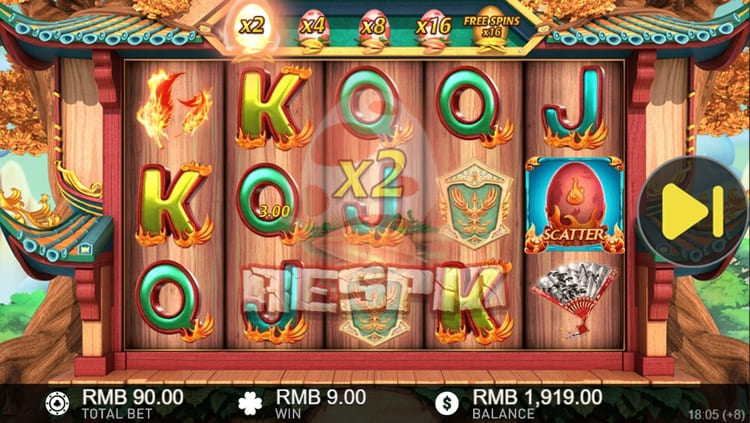Click the golden Free Spins x16 egg
750x423 pixels.
(x=491, y=28)
